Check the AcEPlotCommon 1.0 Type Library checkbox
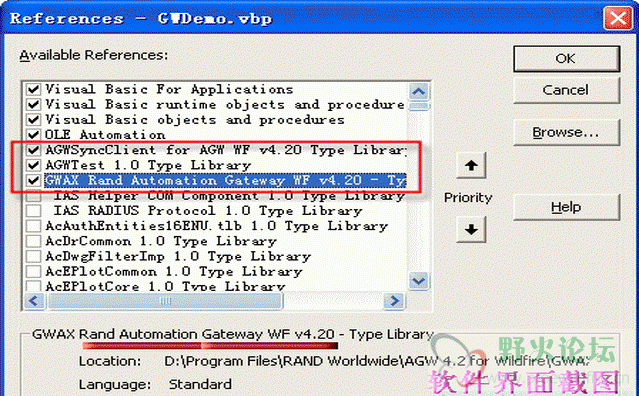Viewport: 639px width, 396px height. (x=33, y=271)
